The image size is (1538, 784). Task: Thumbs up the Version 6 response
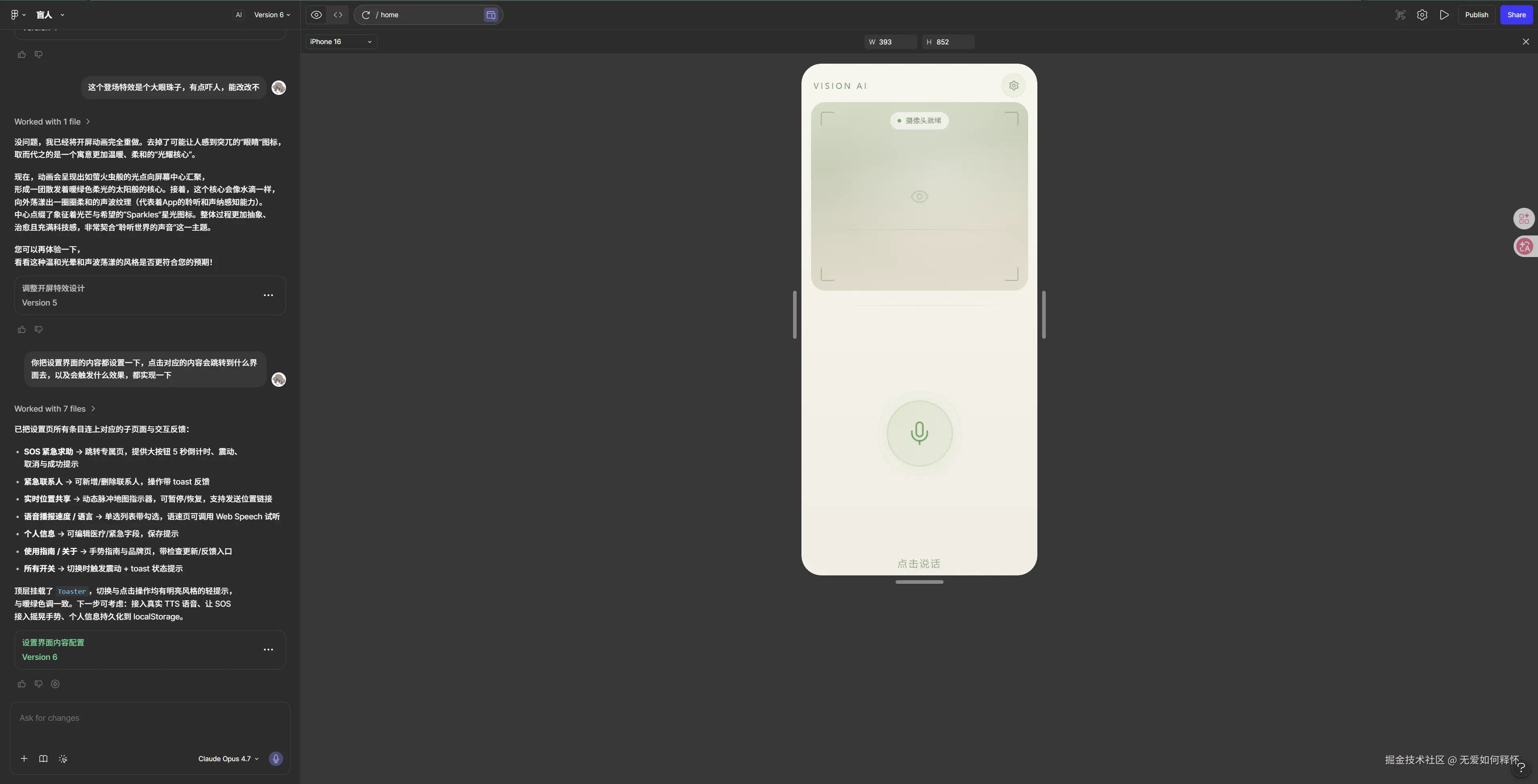pos(22,683)
